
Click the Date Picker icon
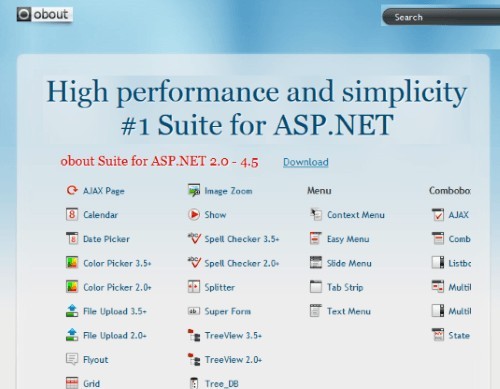point(72,238)
